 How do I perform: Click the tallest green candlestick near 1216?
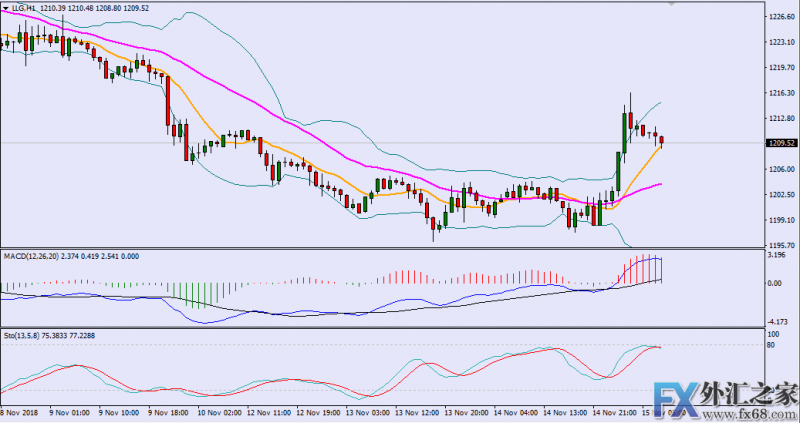tap(624, 132)
